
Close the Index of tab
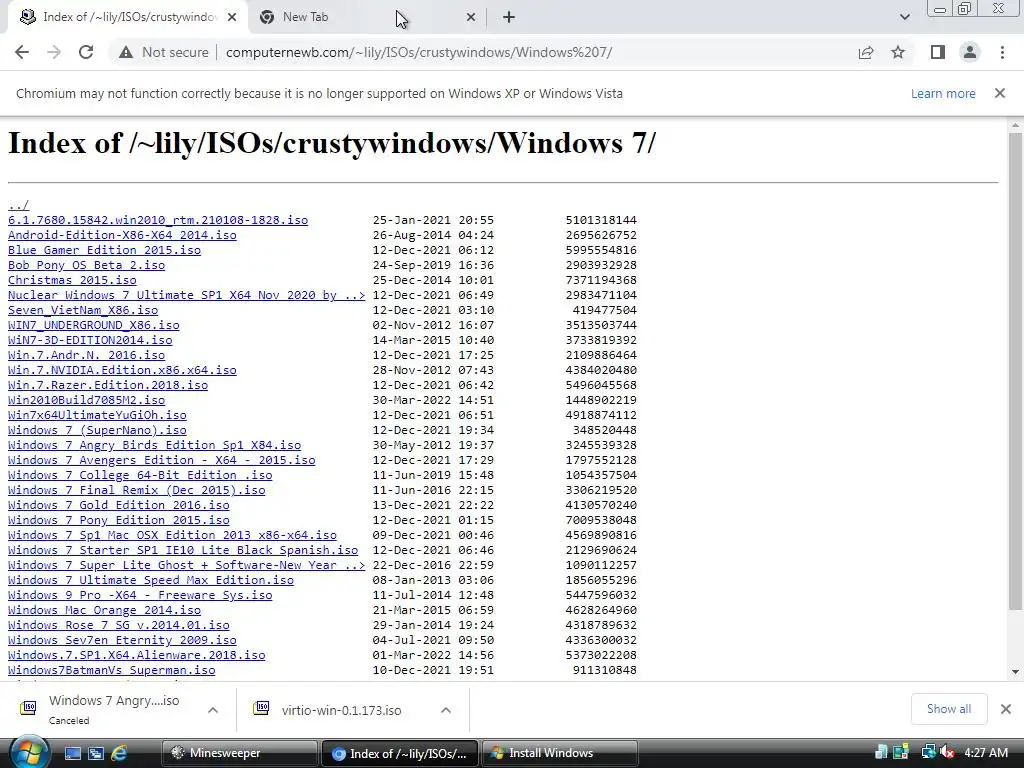coord(232,18)
